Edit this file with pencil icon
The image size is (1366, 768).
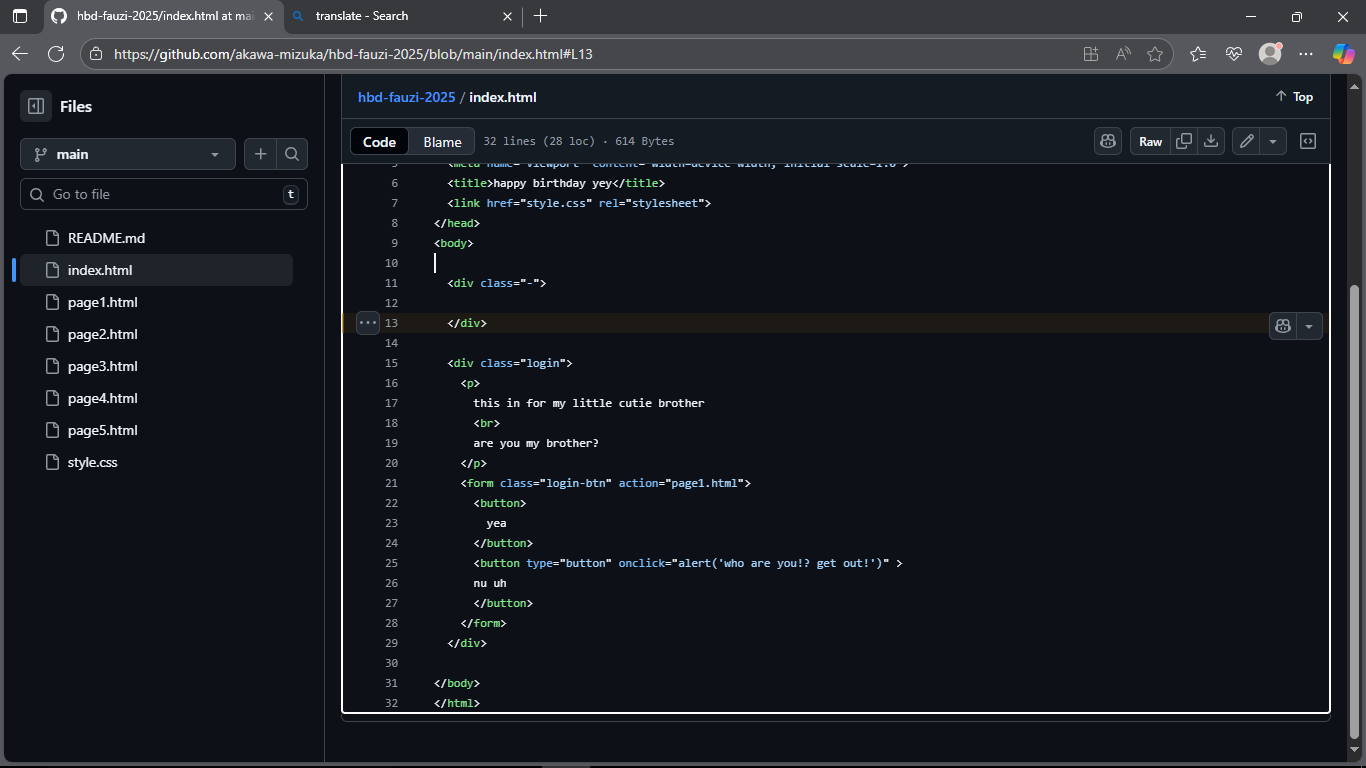click(1246, 141)
